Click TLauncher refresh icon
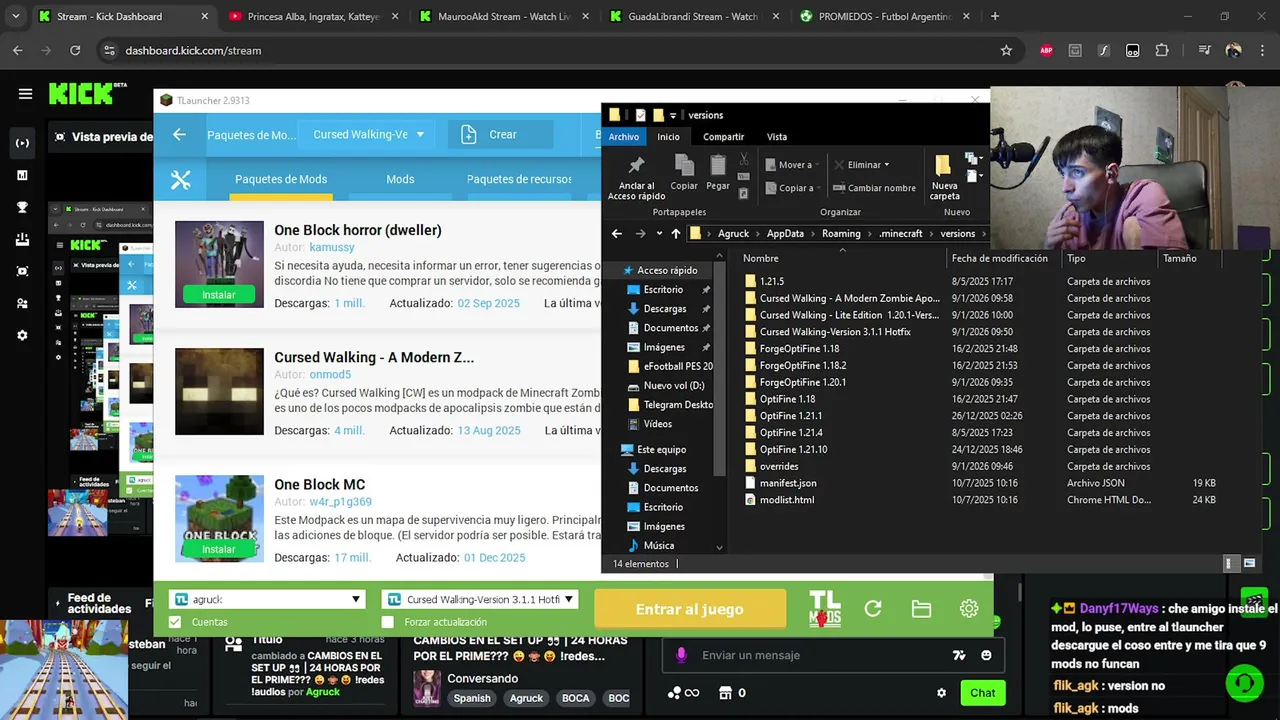The height and width of the screenshot is (720, 1280). click(873, 609)
